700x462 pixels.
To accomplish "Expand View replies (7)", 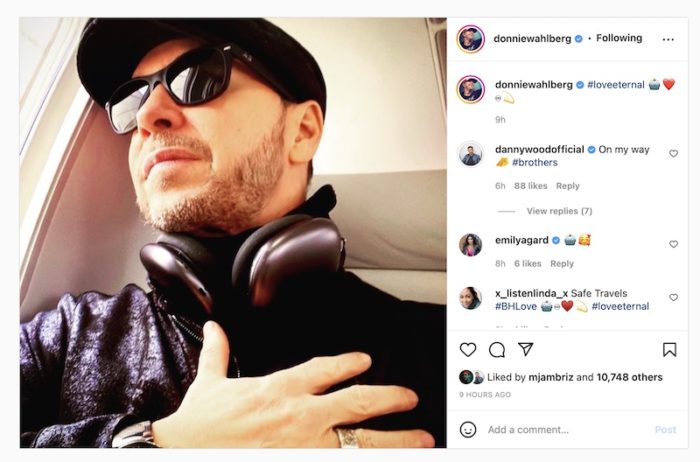I will pos(559,211).
